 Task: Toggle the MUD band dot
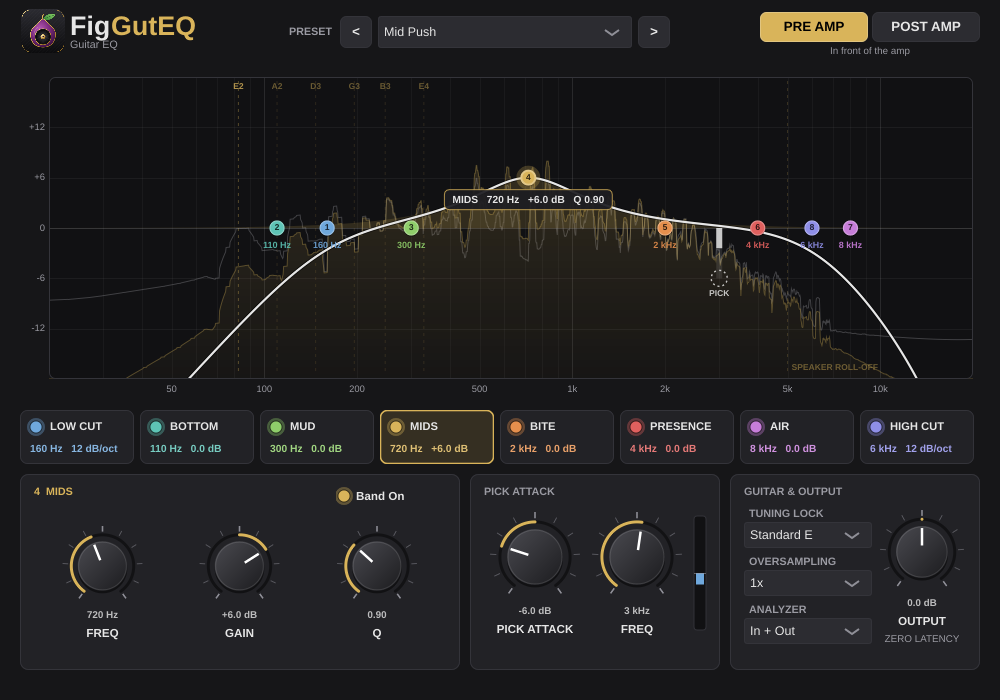(276, 427)
